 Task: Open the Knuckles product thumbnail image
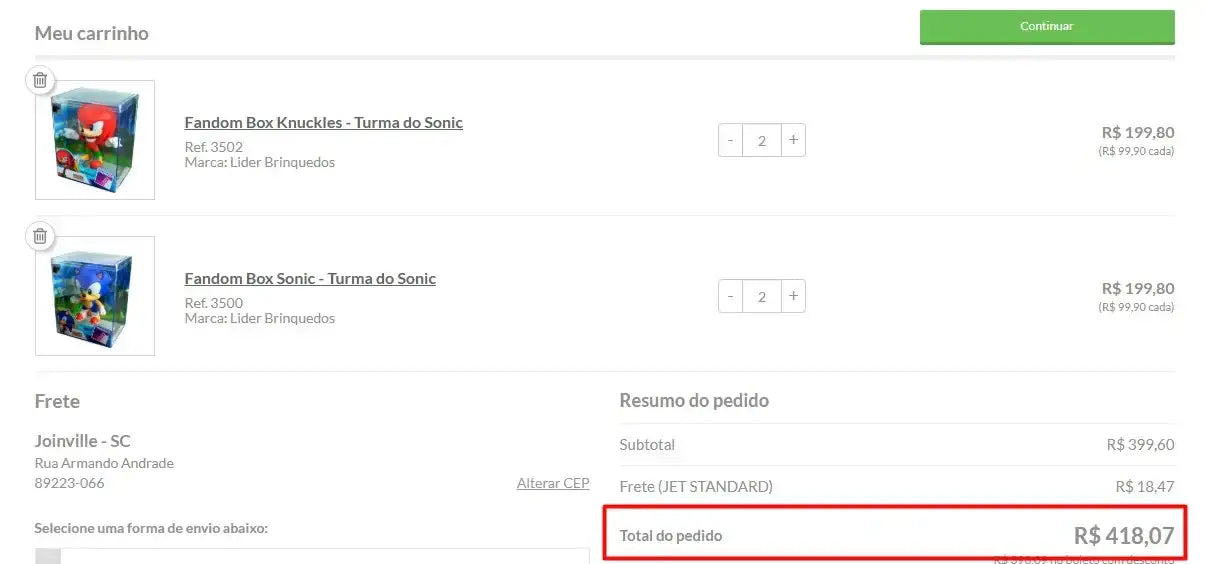tap(95, 140)
